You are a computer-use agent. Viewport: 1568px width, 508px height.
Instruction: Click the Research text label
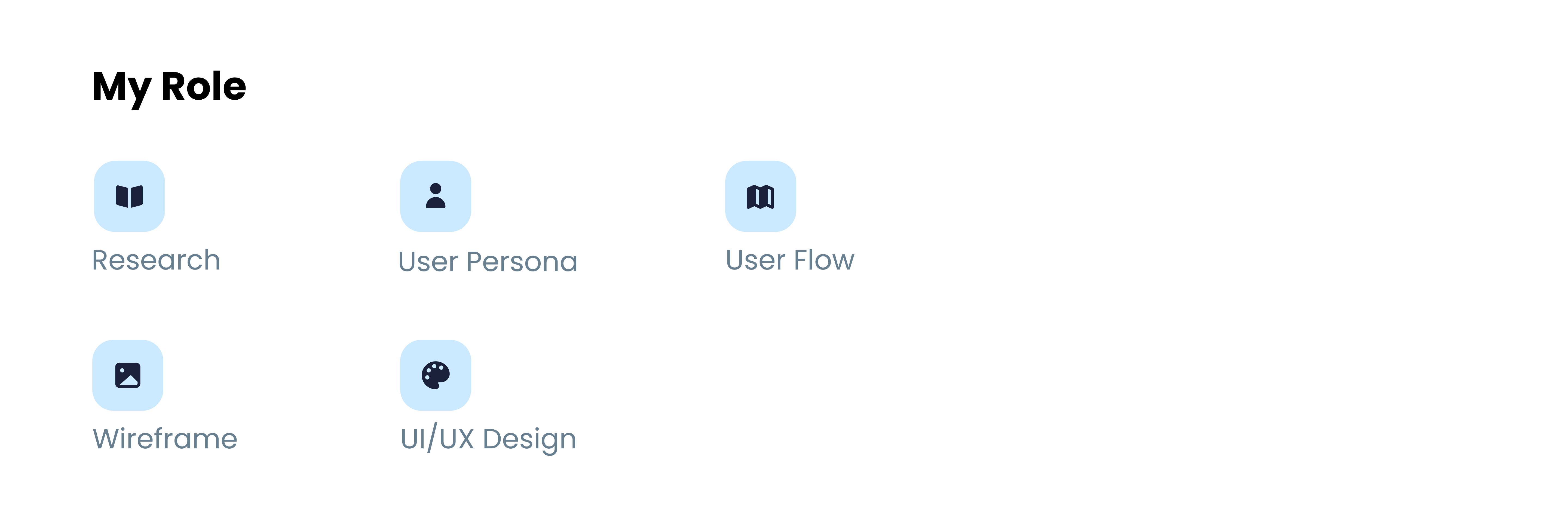156,260
